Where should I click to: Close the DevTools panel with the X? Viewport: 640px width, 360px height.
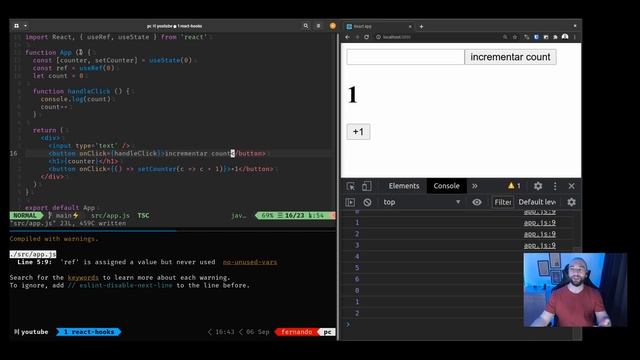pyautogui.click(x=571, y=186)
